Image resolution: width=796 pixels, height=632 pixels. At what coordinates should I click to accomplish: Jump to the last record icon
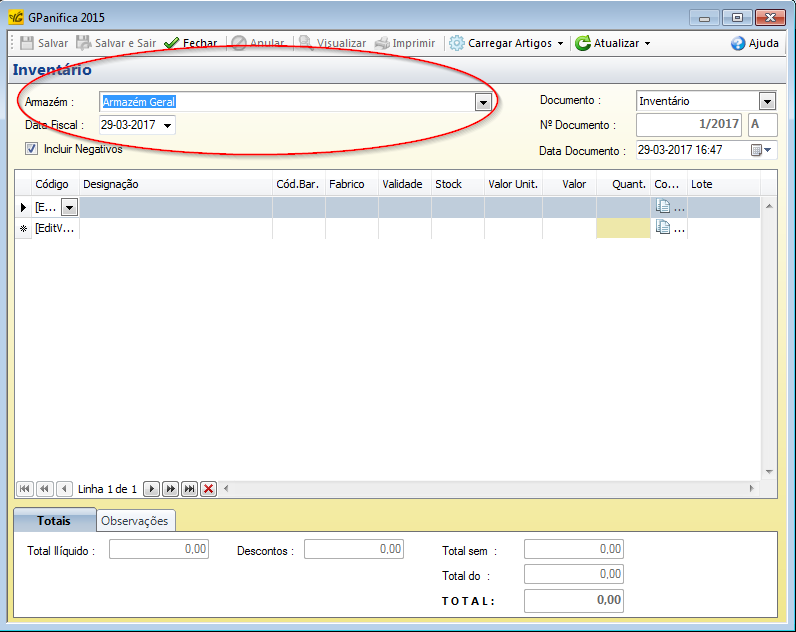pyautogui.click(x=189, y=489)
